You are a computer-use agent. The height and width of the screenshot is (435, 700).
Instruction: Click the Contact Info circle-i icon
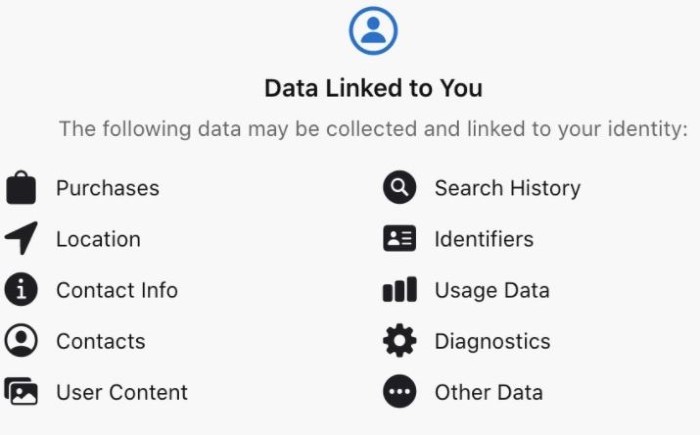pyautogui.click(x=21, y=289)
